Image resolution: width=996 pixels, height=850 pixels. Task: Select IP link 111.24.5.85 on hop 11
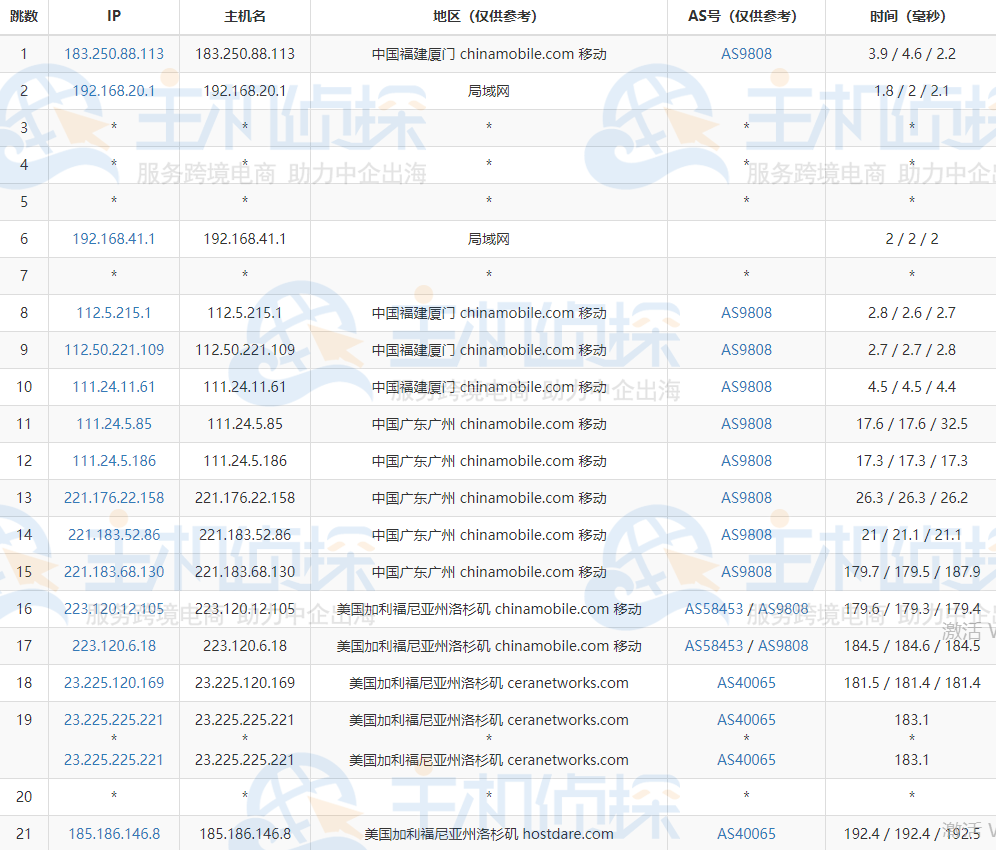coord(113,424)
